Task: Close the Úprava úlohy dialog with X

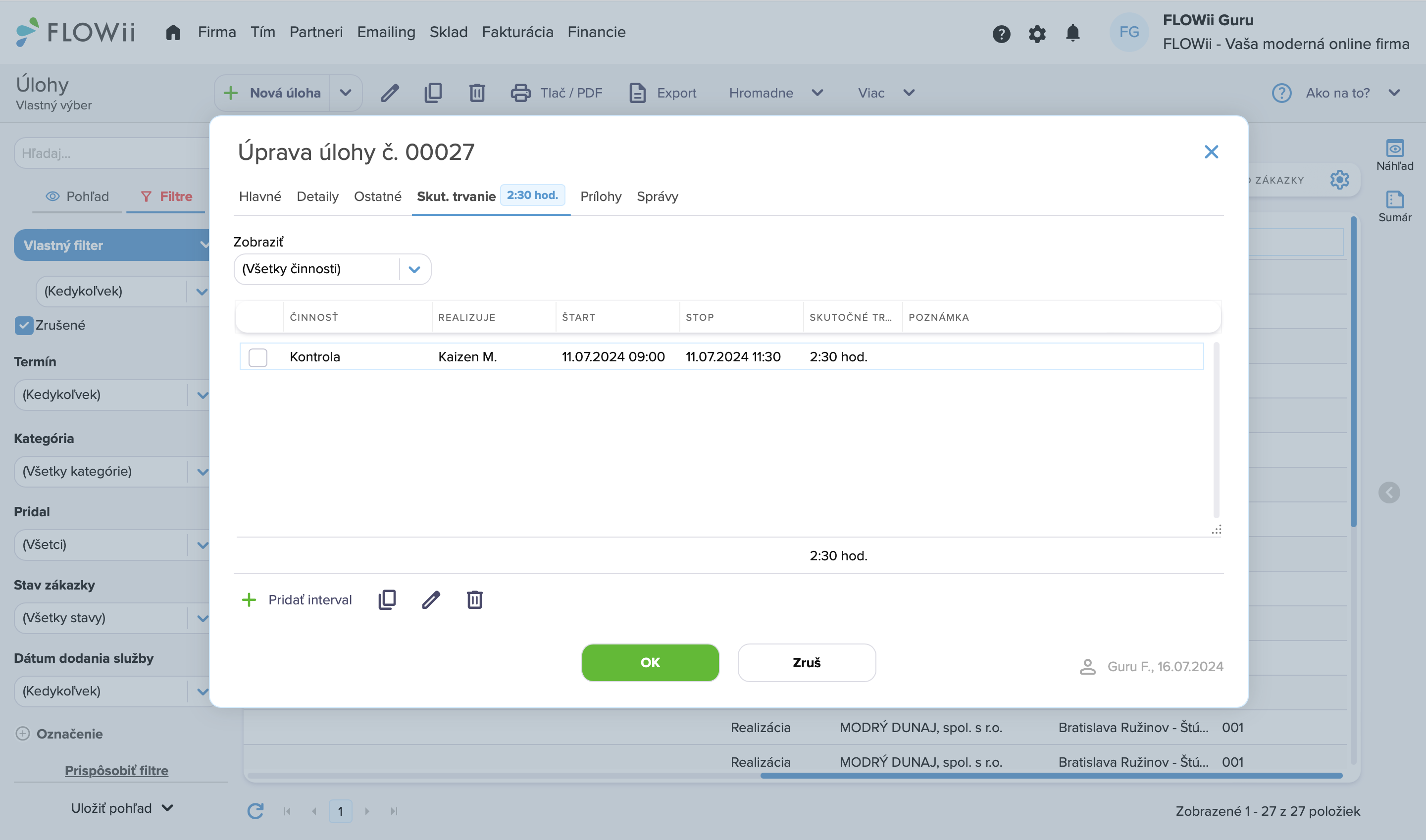Action: (x=1211, y=151)
